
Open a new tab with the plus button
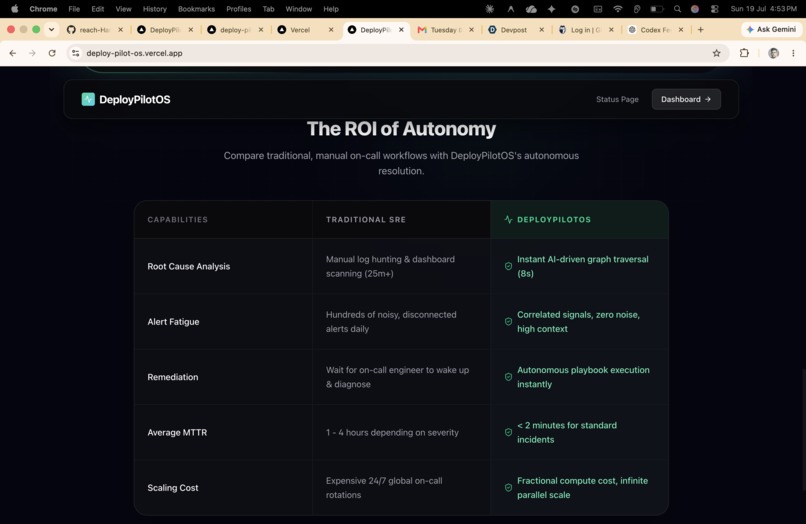coord(701,29)
